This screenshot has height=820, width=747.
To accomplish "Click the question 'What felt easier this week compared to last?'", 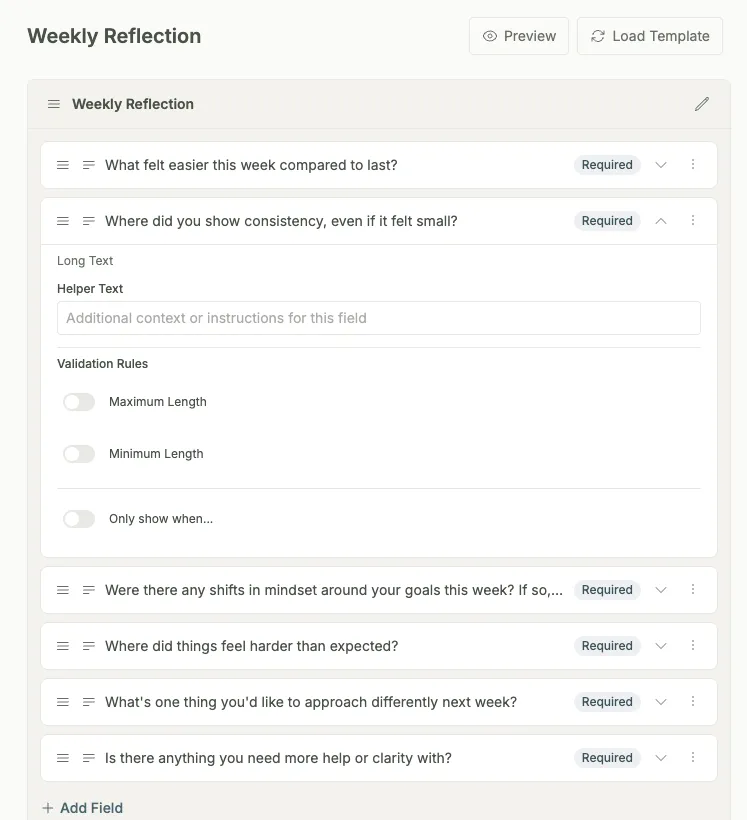I will coord(251,165).
